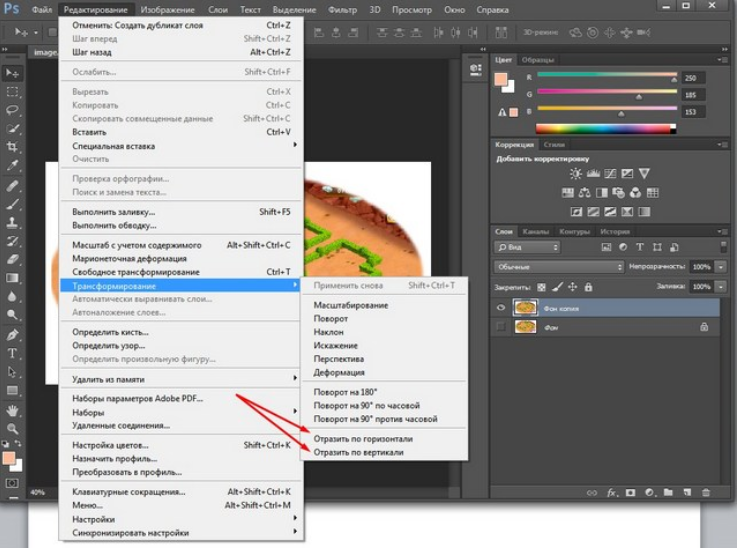Add a Channel Mixer adjustment (three circles)
Viewport: 737px width, 549px height.
[x=635, y=193]
